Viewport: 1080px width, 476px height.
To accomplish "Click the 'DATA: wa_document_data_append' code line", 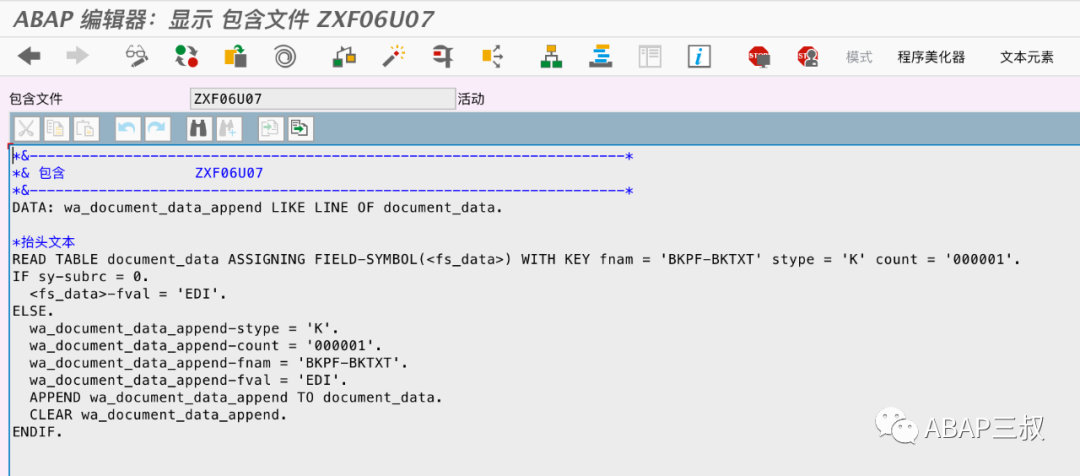I will point(258,208).
